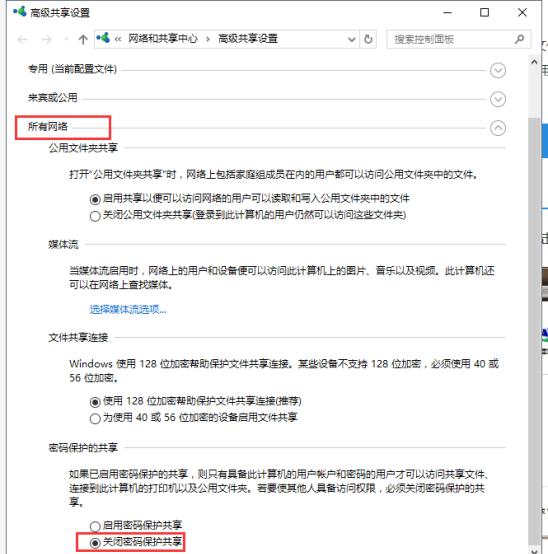Viewport: 548px width, 554px height.
Task: Click the control panel icon in address bar
Action: click(x=103, y=38)
